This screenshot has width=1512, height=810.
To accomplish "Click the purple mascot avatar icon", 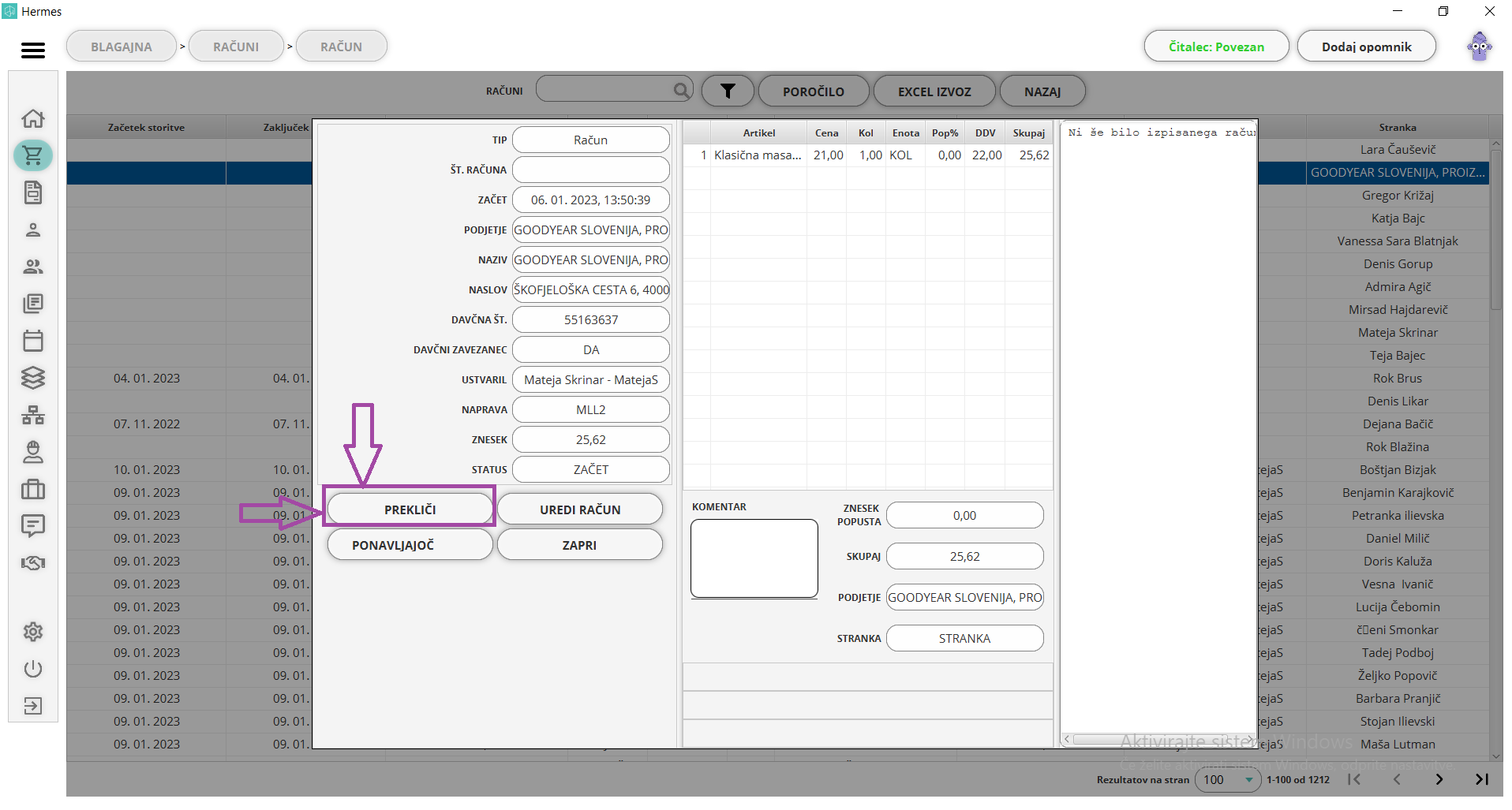I will point(1480,47).
